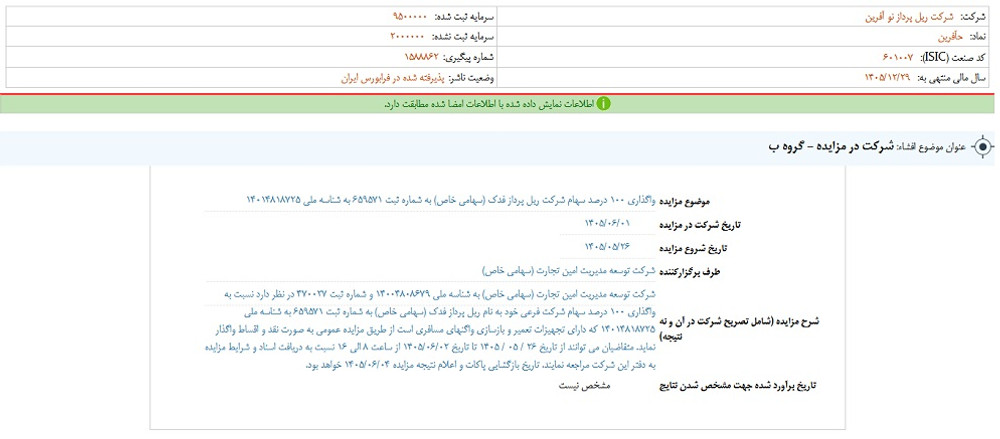Select tracking number ۱۵۸۸۸۶۲
This screenshot has width=1000, height=439.
click(422, 57)
